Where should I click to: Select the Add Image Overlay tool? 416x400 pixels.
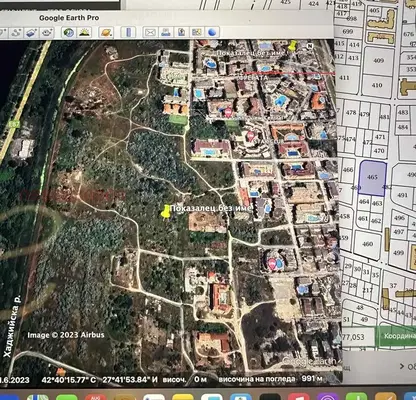tap(31, 32)
